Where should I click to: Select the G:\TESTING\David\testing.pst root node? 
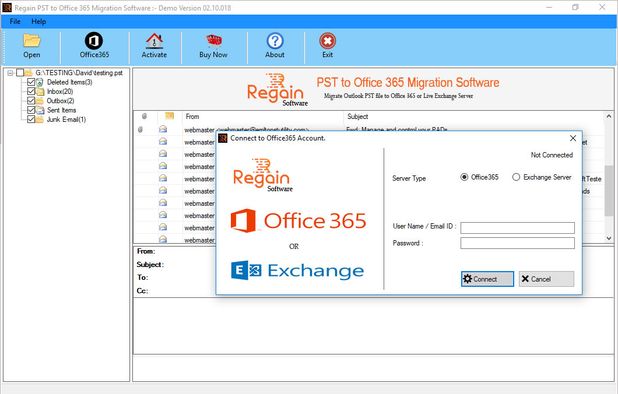point(79,73)
